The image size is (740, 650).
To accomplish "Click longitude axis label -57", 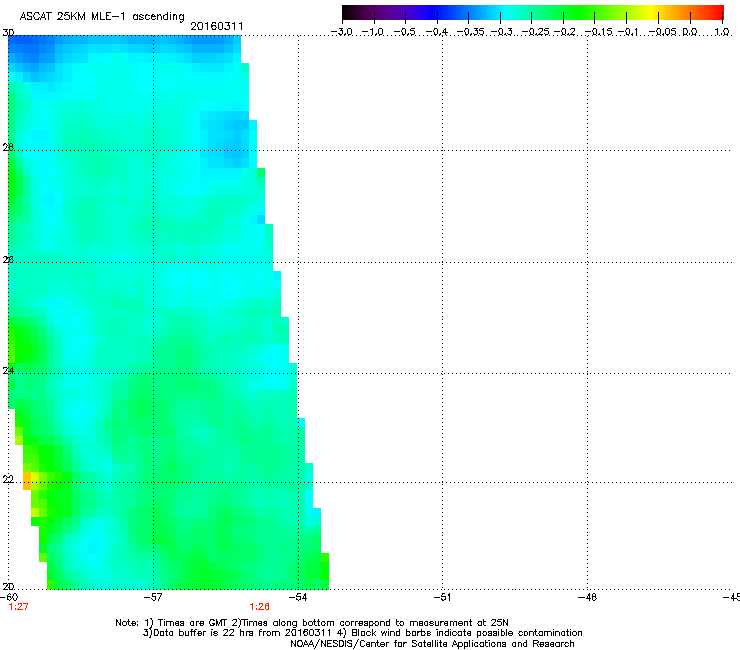I will (153, 597).
